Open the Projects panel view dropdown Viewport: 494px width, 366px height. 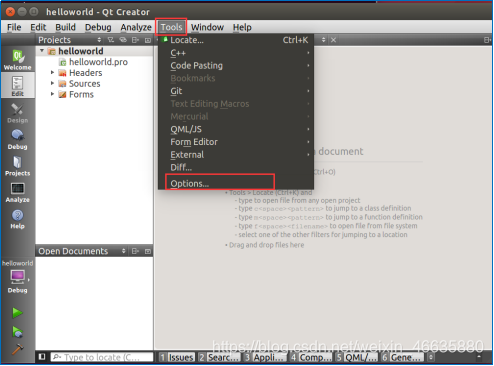[x=99, y=40]
